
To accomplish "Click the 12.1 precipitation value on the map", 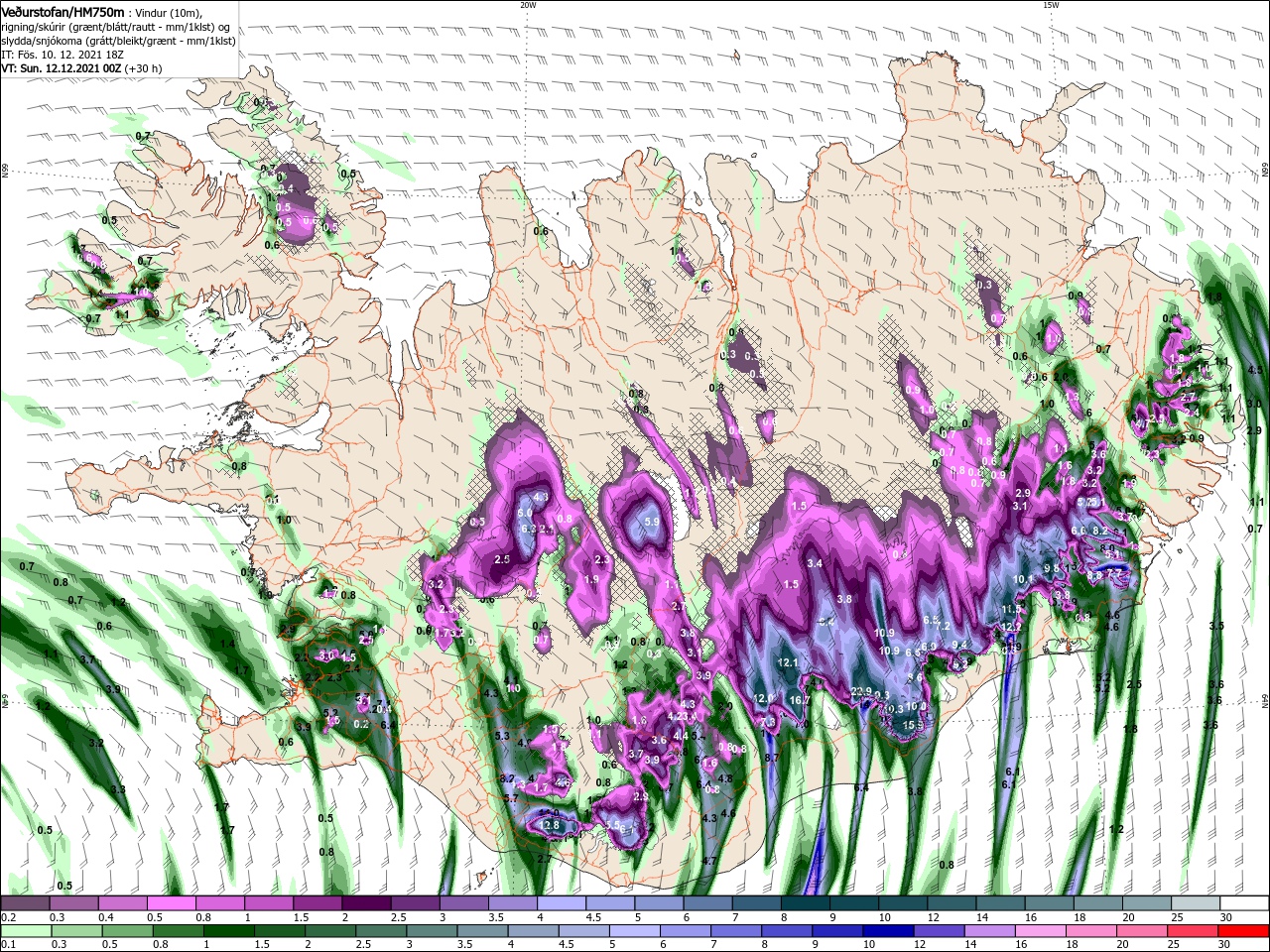I will (789, 662).
